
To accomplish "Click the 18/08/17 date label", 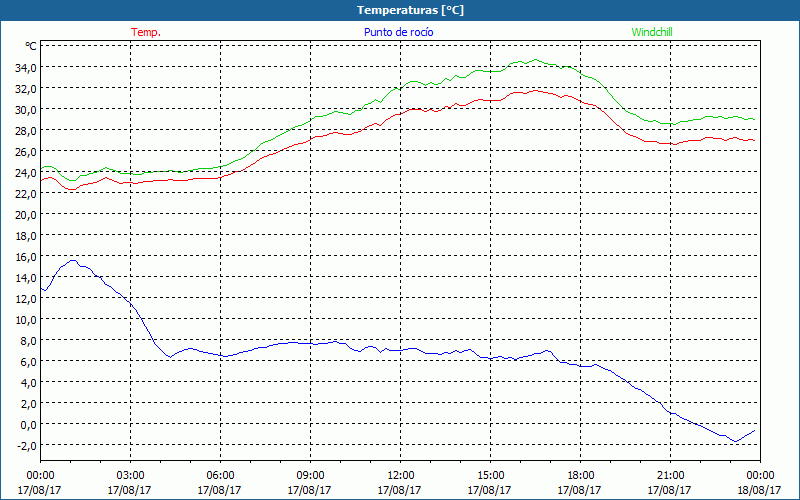I will point(759,490).
